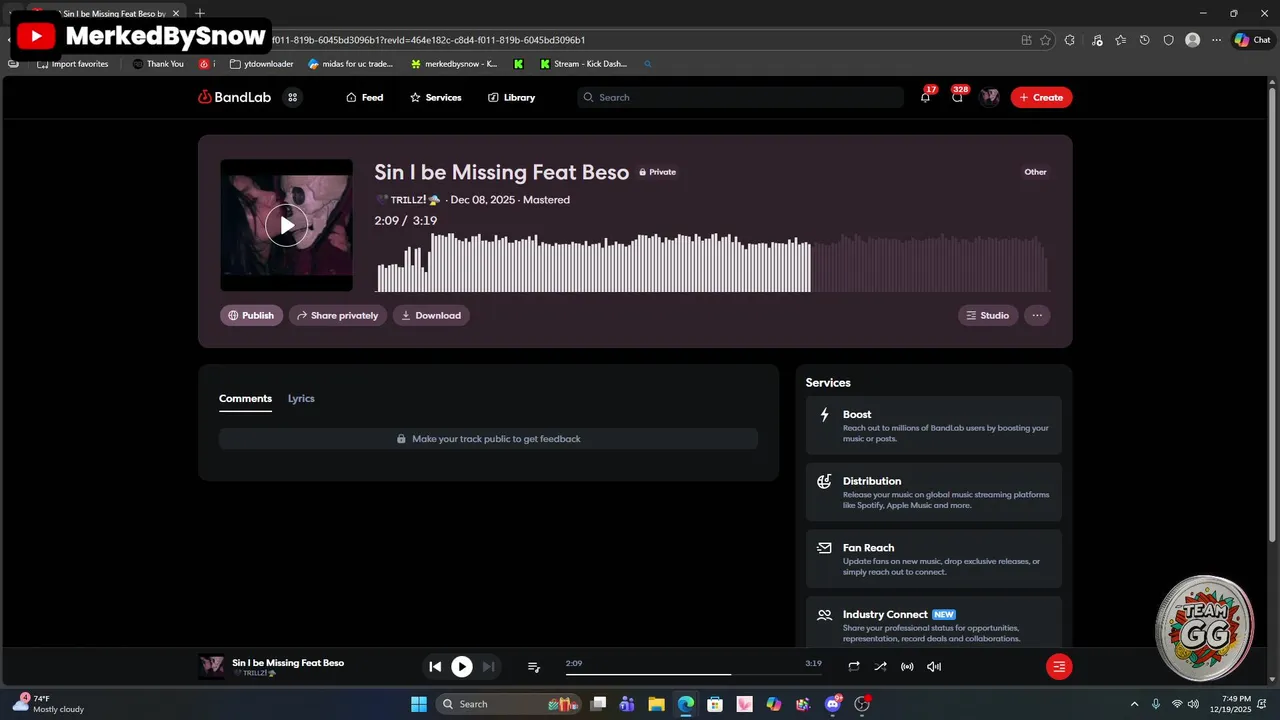
Task: Open the track in Studio
Action: (988, 315)
